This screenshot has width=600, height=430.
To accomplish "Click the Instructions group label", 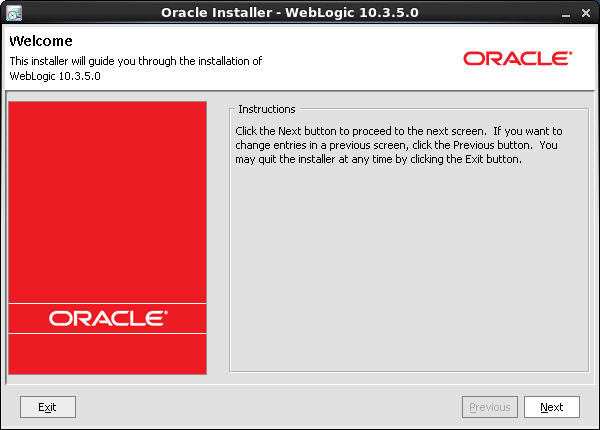I will click(267, 109).
